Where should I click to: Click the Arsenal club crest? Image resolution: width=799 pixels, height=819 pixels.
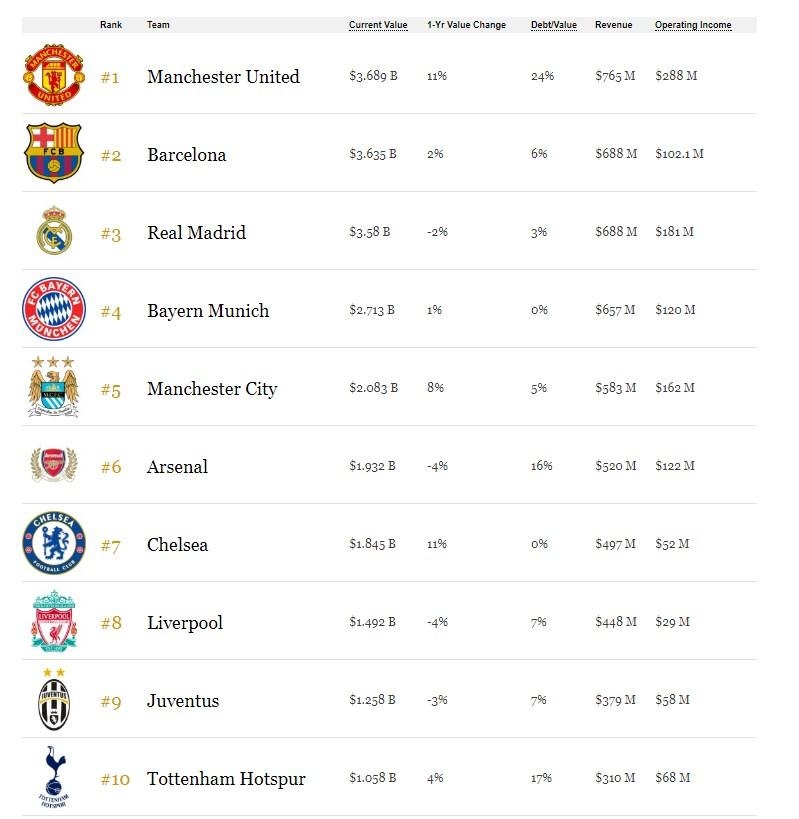coord(54,465)
